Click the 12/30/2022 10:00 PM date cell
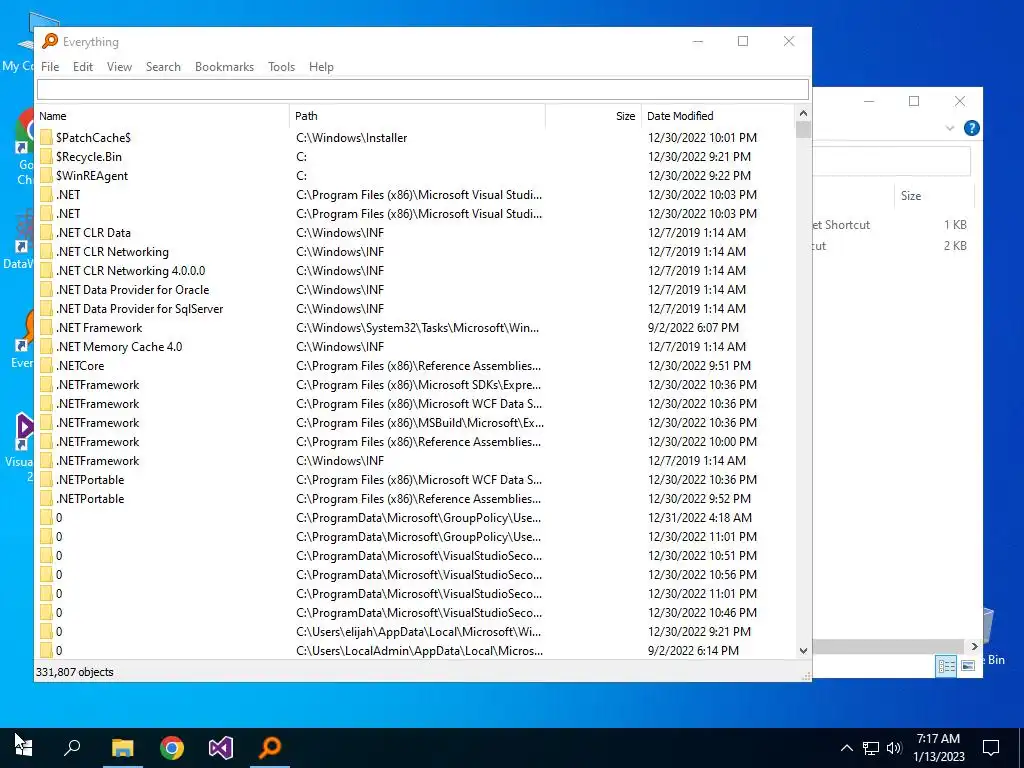Image resolution: width=1024 pixels, height=768 pixels. (x=702, y=441)
